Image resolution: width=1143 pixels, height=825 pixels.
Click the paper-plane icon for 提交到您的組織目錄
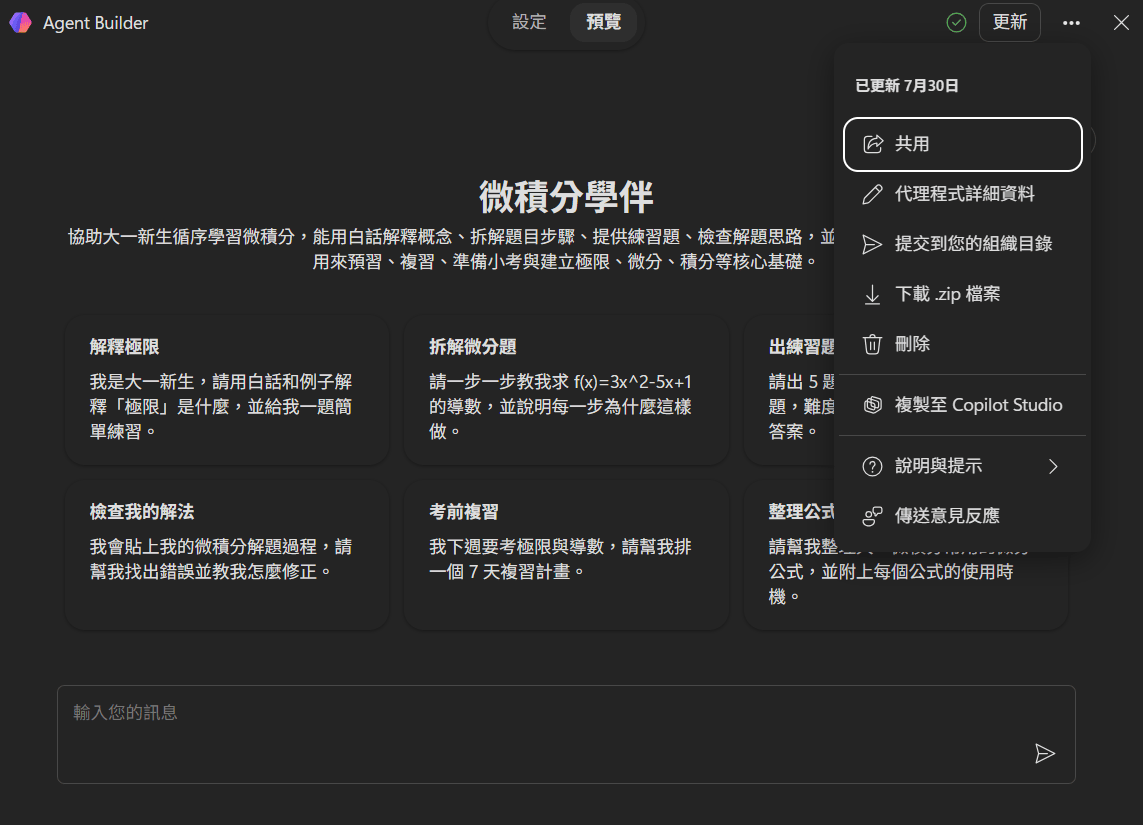873,244
